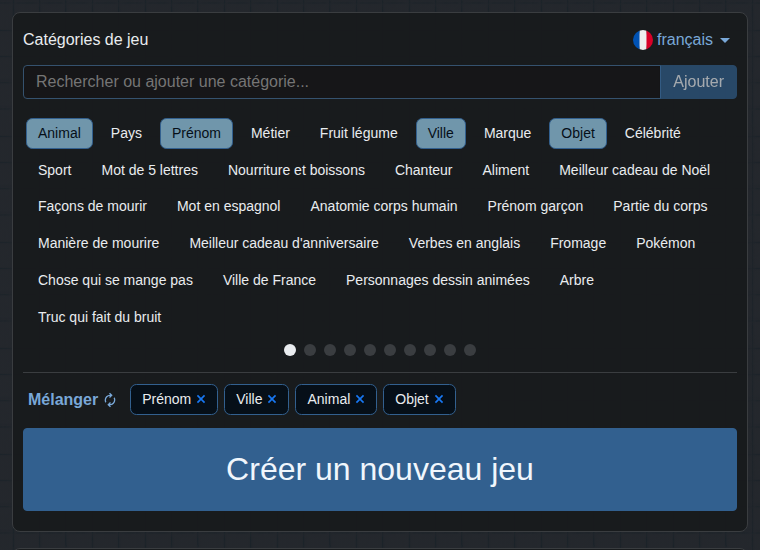760x550 pixels.
Task: Go to the last pagination dot
Action: tap(470, 350)
